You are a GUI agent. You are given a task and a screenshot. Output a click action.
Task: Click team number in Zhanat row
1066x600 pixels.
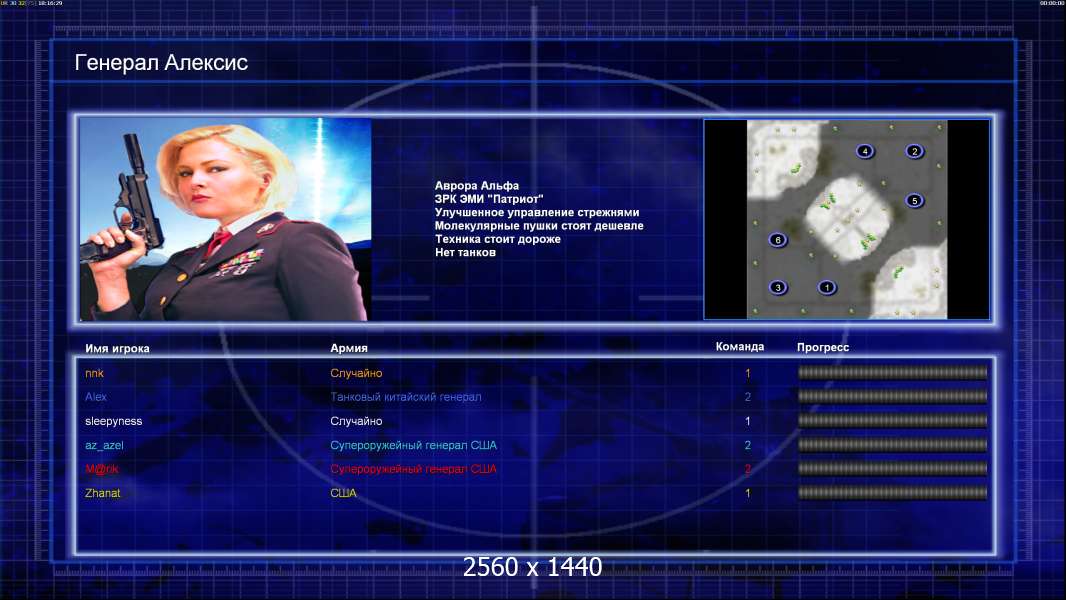click(748, 493)
